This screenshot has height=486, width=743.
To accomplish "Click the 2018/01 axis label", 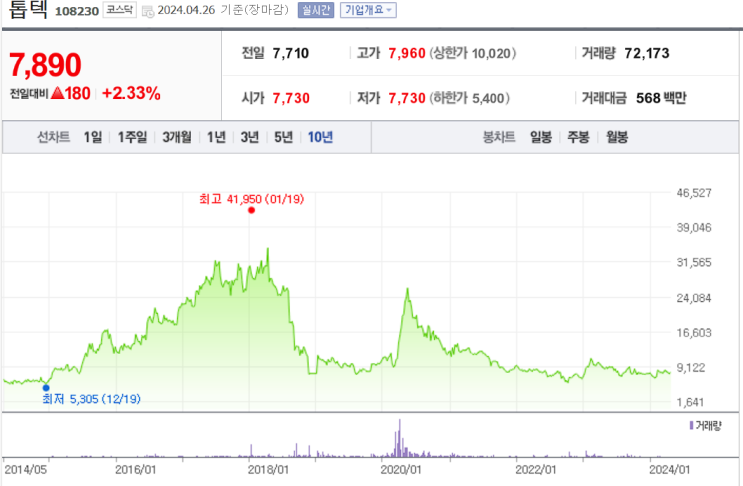I will [x=268, y=469].
